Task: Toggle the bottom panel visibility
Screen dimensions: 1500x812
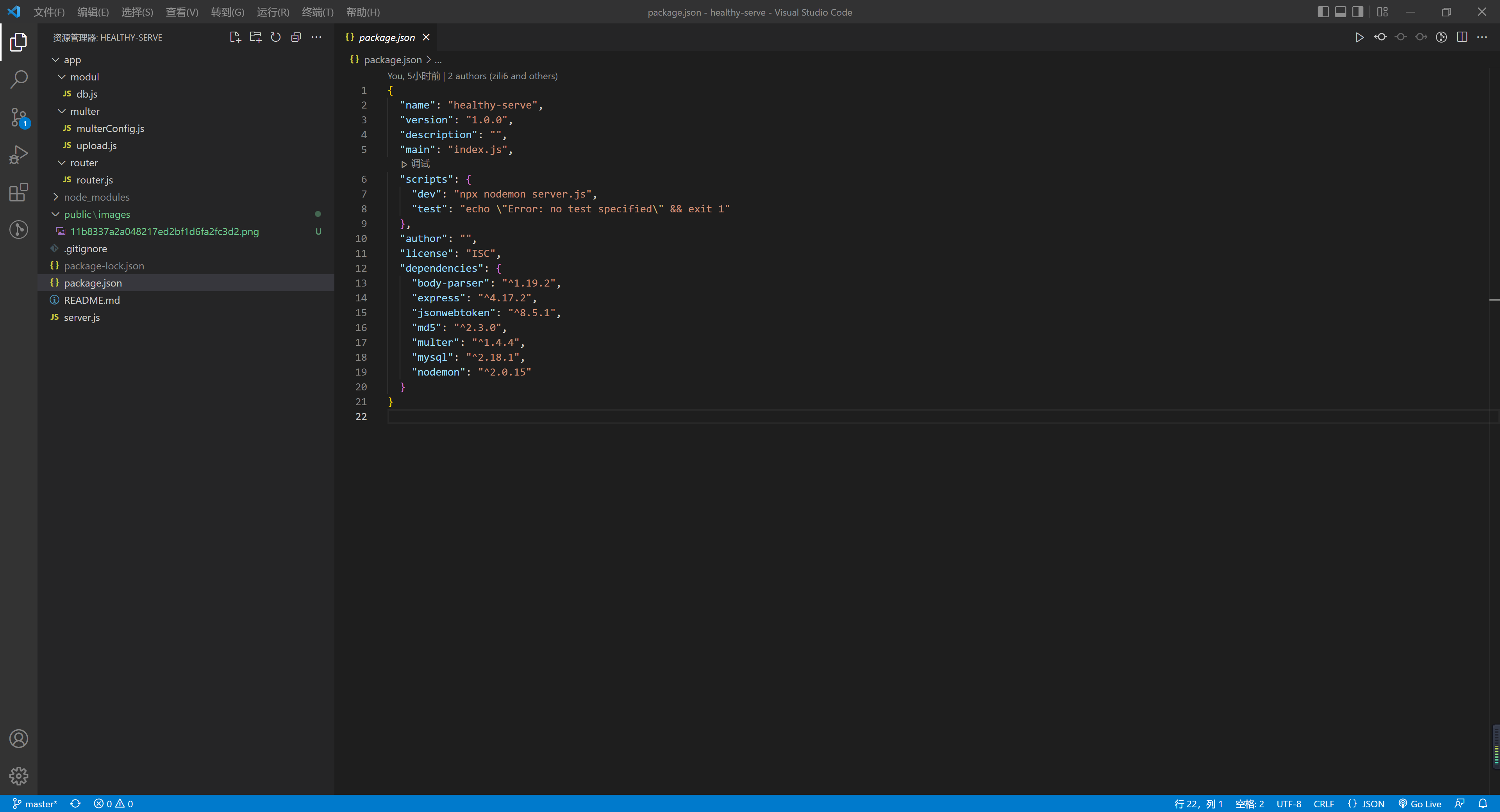Action: [1341, 12]
